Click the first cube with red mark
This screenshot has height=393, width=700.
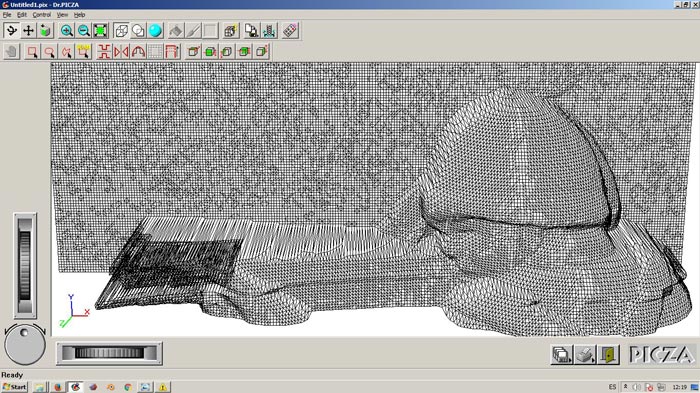point(193,51)
